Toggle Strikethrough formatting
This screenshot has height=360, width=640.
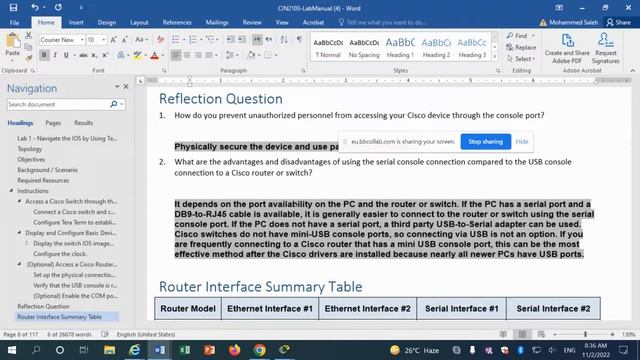83,55
